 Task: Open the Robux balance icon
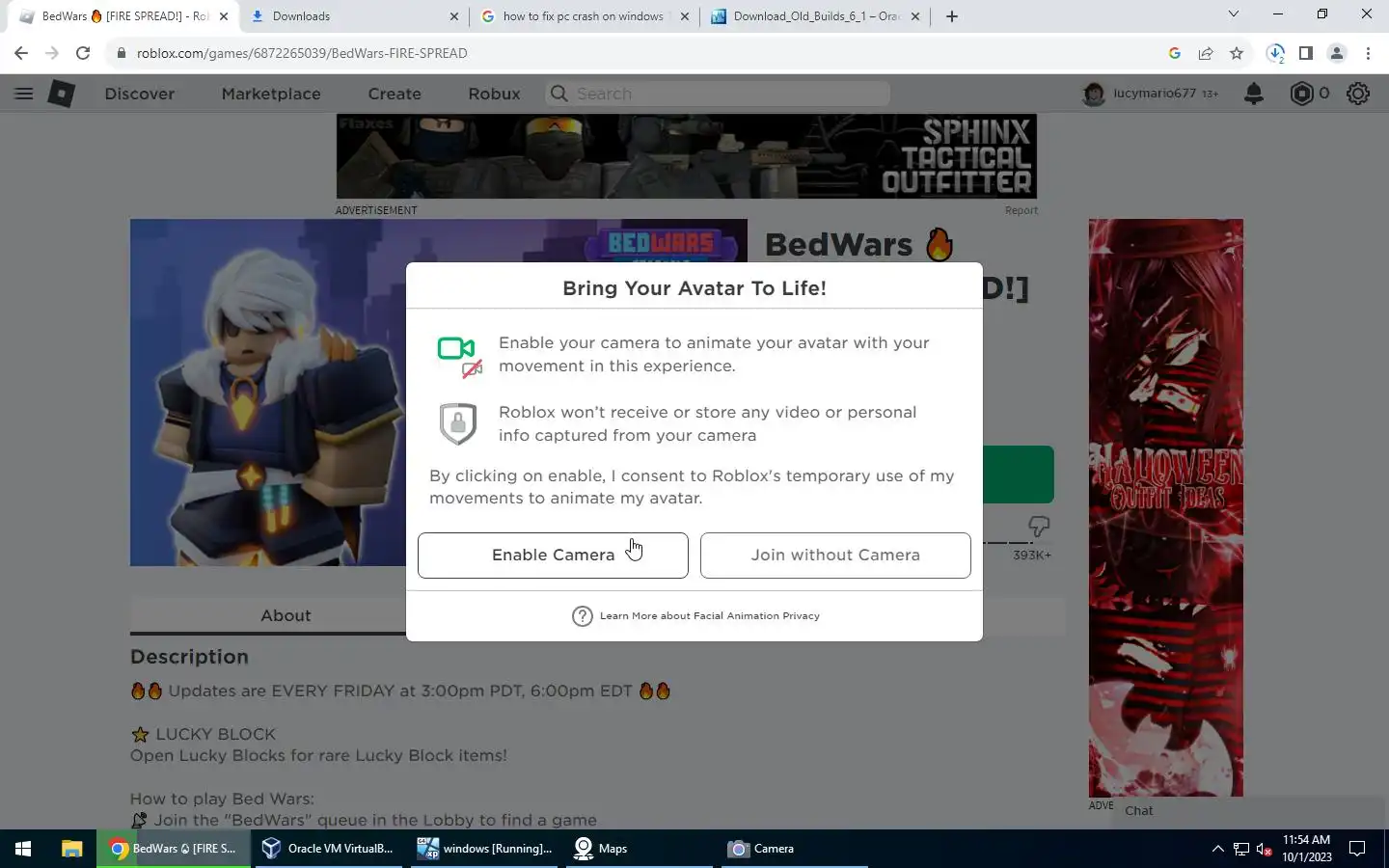point(1302,94)
